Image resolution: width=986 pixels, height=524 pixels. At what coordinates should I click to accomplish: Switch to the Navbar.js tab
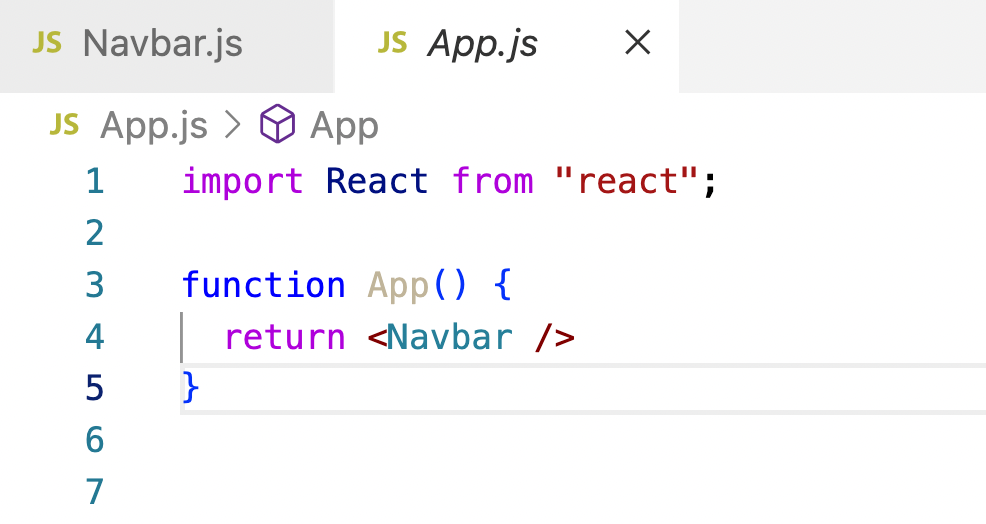pyautogui.click(x=167, y=45)
